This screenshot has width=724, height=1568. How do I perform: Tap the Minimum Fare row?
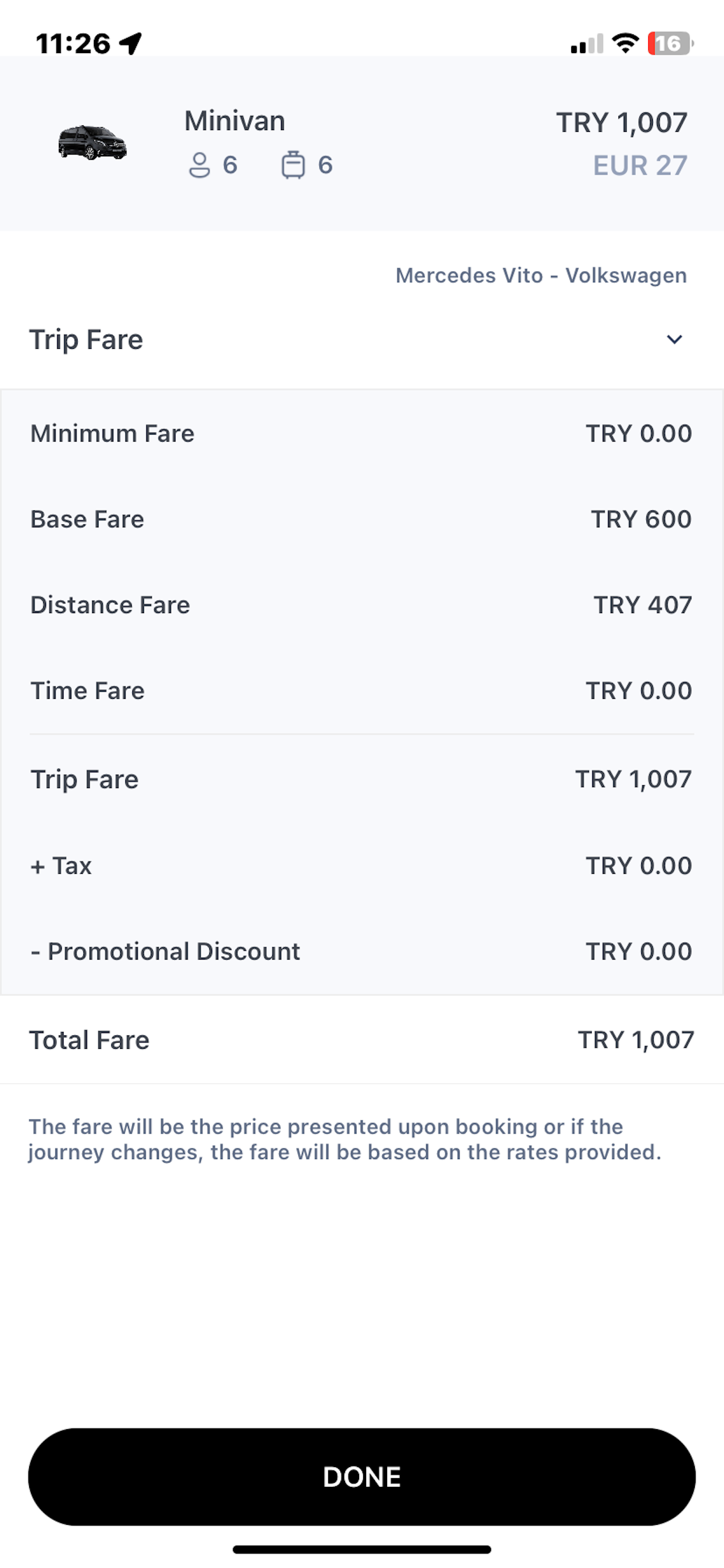pos(361,433)
